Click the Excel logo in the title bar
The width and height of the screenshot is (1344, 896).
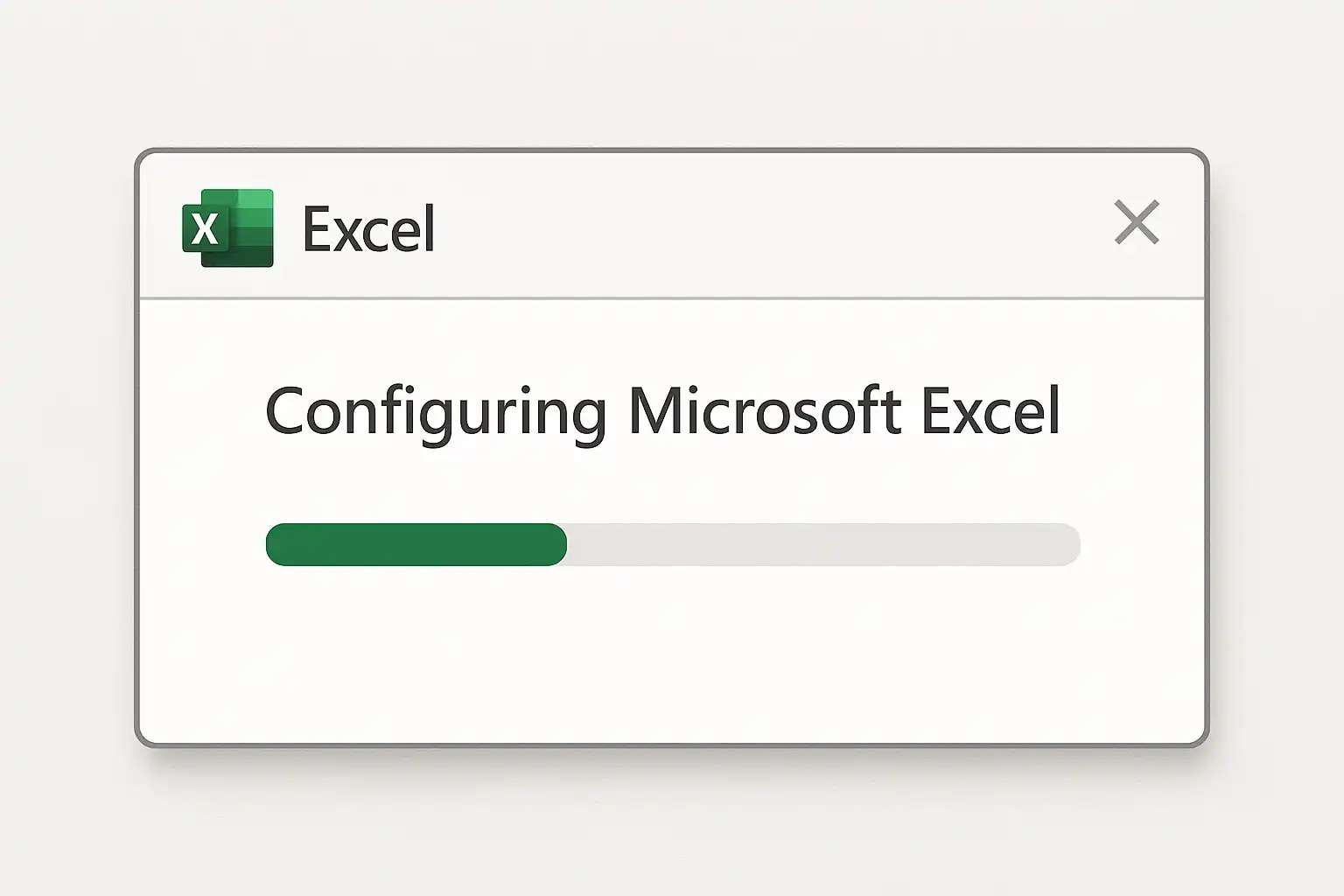tap(227, 228)
